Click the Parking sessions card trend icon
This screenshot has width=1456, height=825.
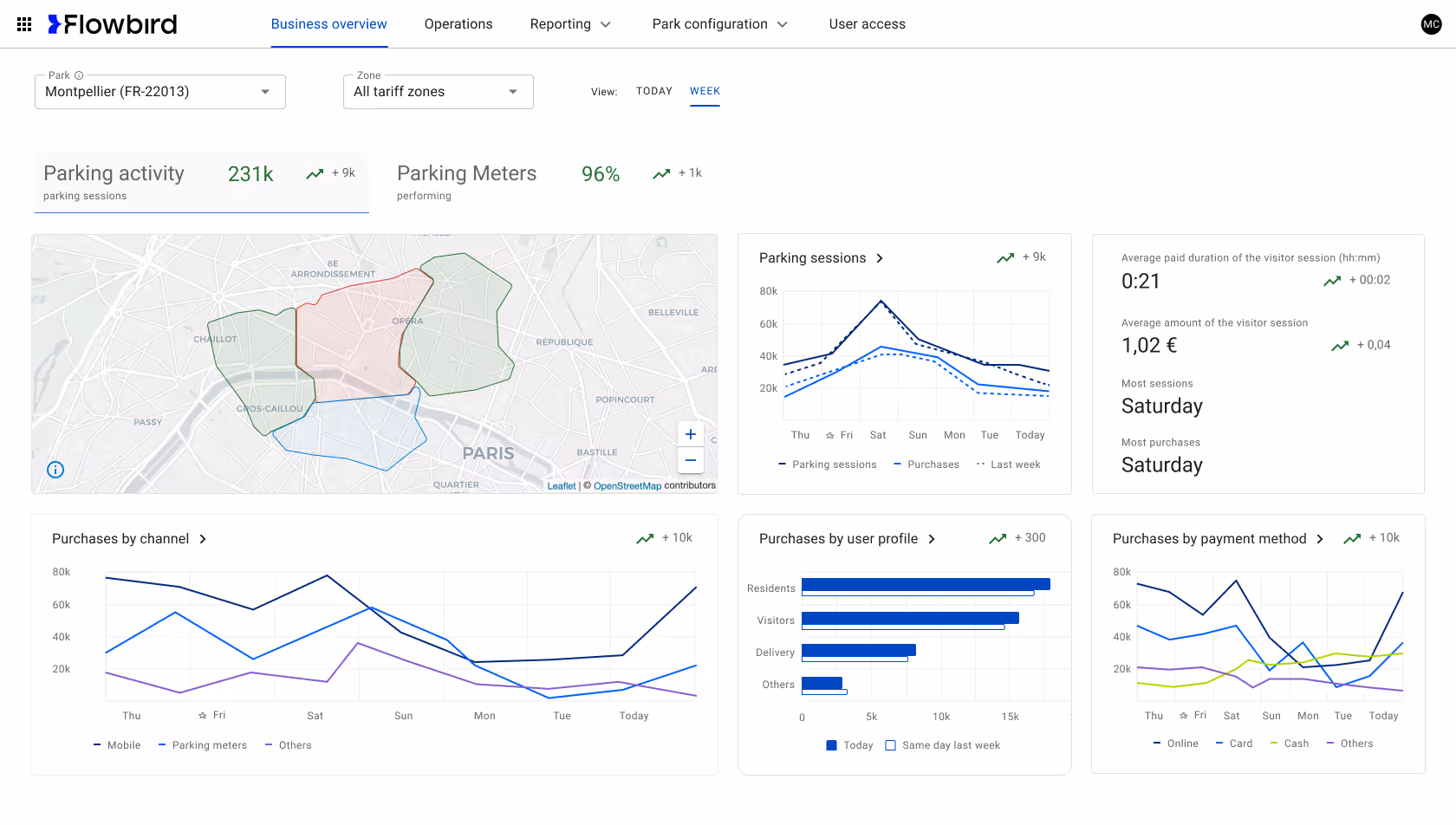tap(1005, 258)
